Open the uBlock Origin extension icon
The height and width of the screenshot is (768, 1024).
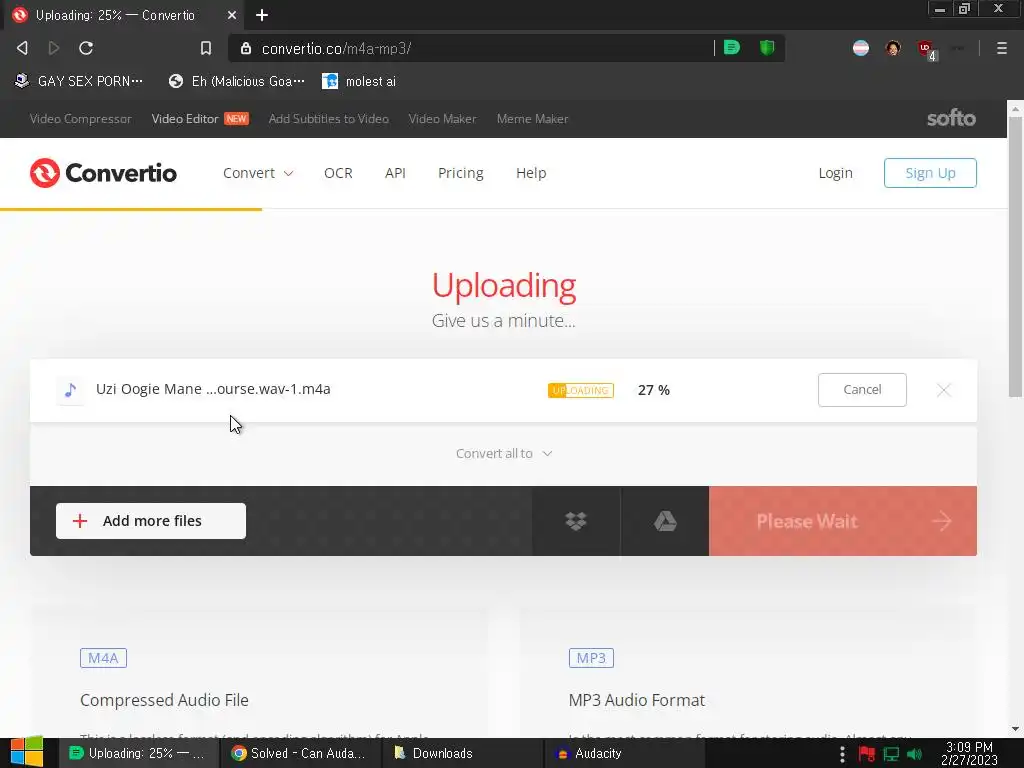(x=926, y=49)
